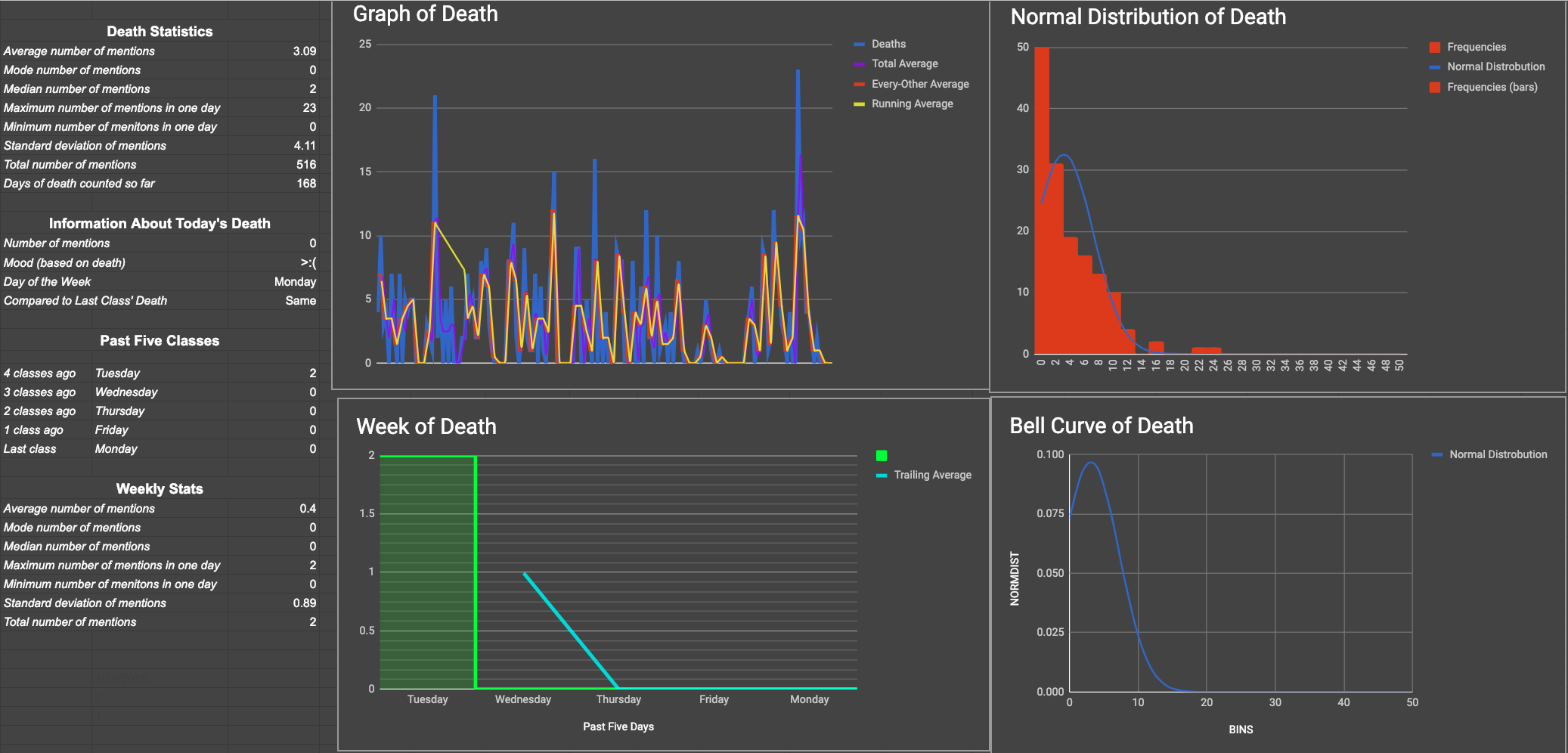Select the Weekly Stats header cell
The width and height of the screenshot is (1568, 753).
(x=160, y=488)
